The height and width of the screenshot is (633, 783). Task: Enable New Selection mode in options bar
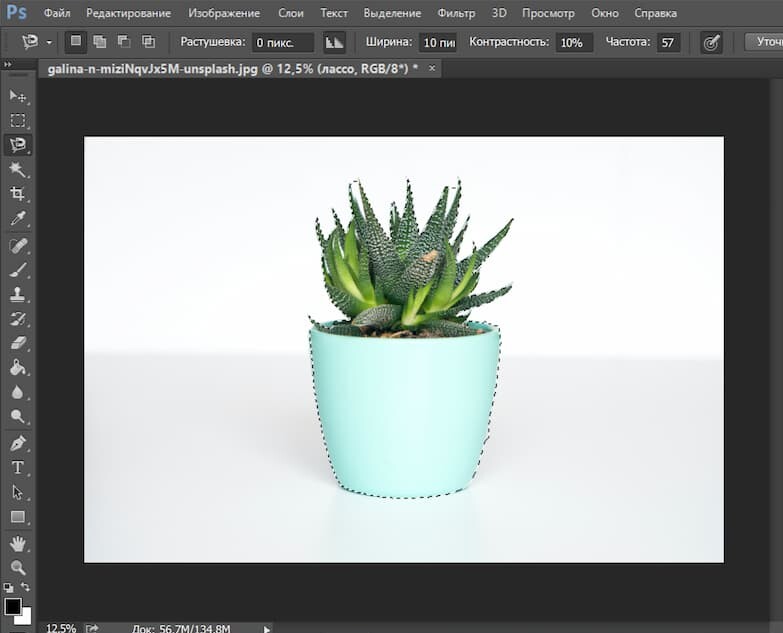pos(76,42)
